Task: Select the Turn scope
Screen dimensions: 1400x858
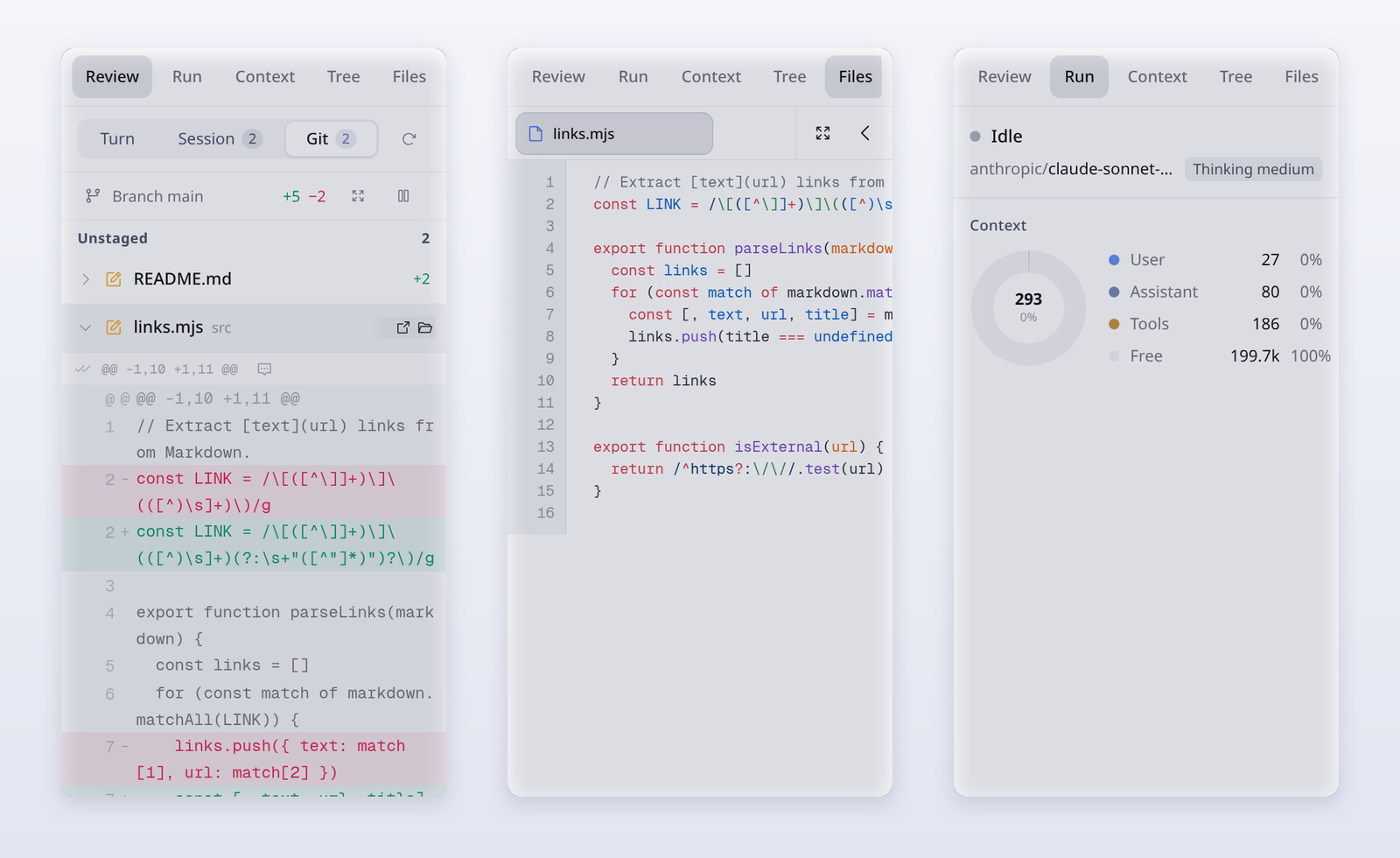Action: 117,139
